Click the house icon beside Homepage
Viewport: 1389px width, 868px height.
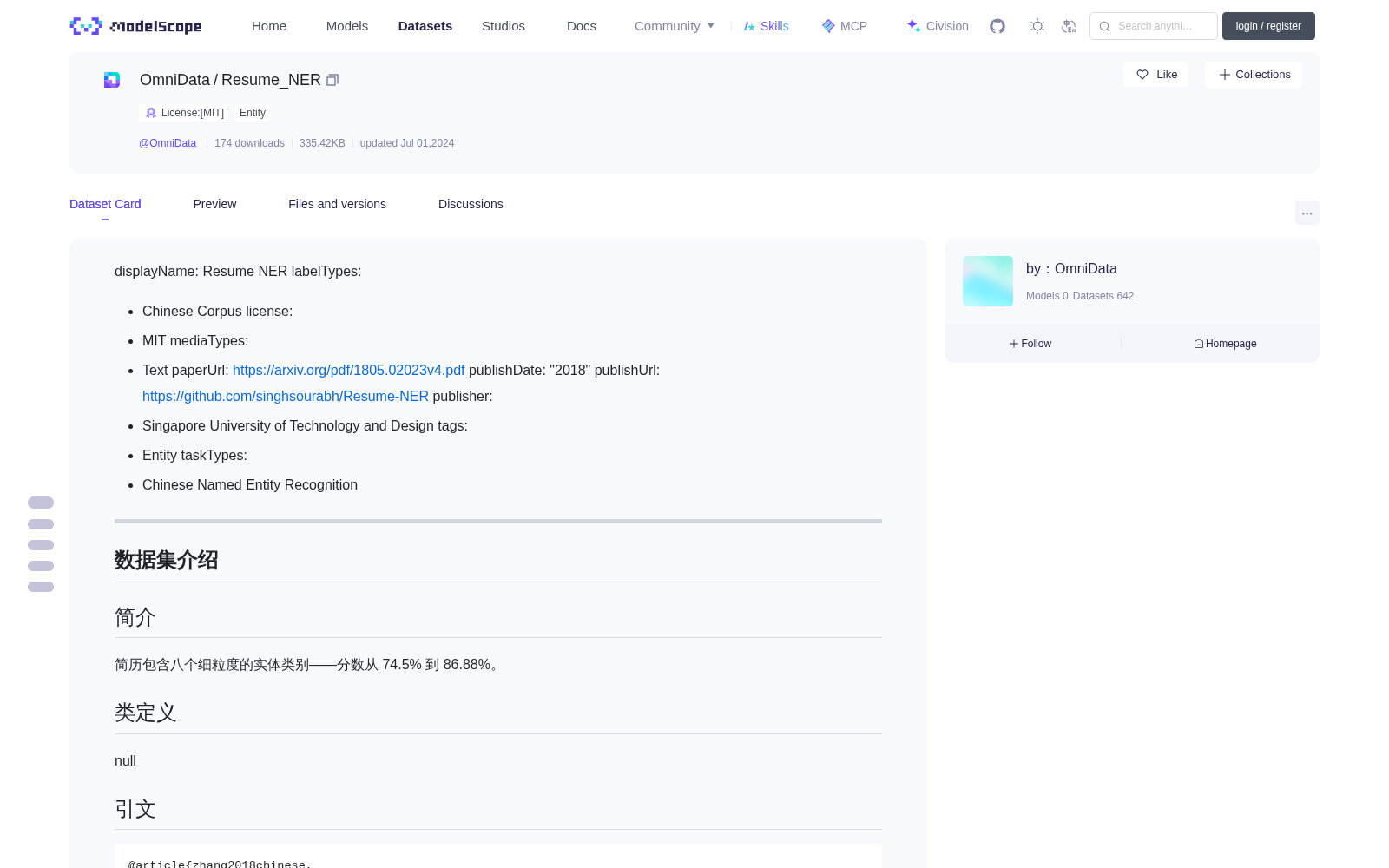pos(1199,344)
